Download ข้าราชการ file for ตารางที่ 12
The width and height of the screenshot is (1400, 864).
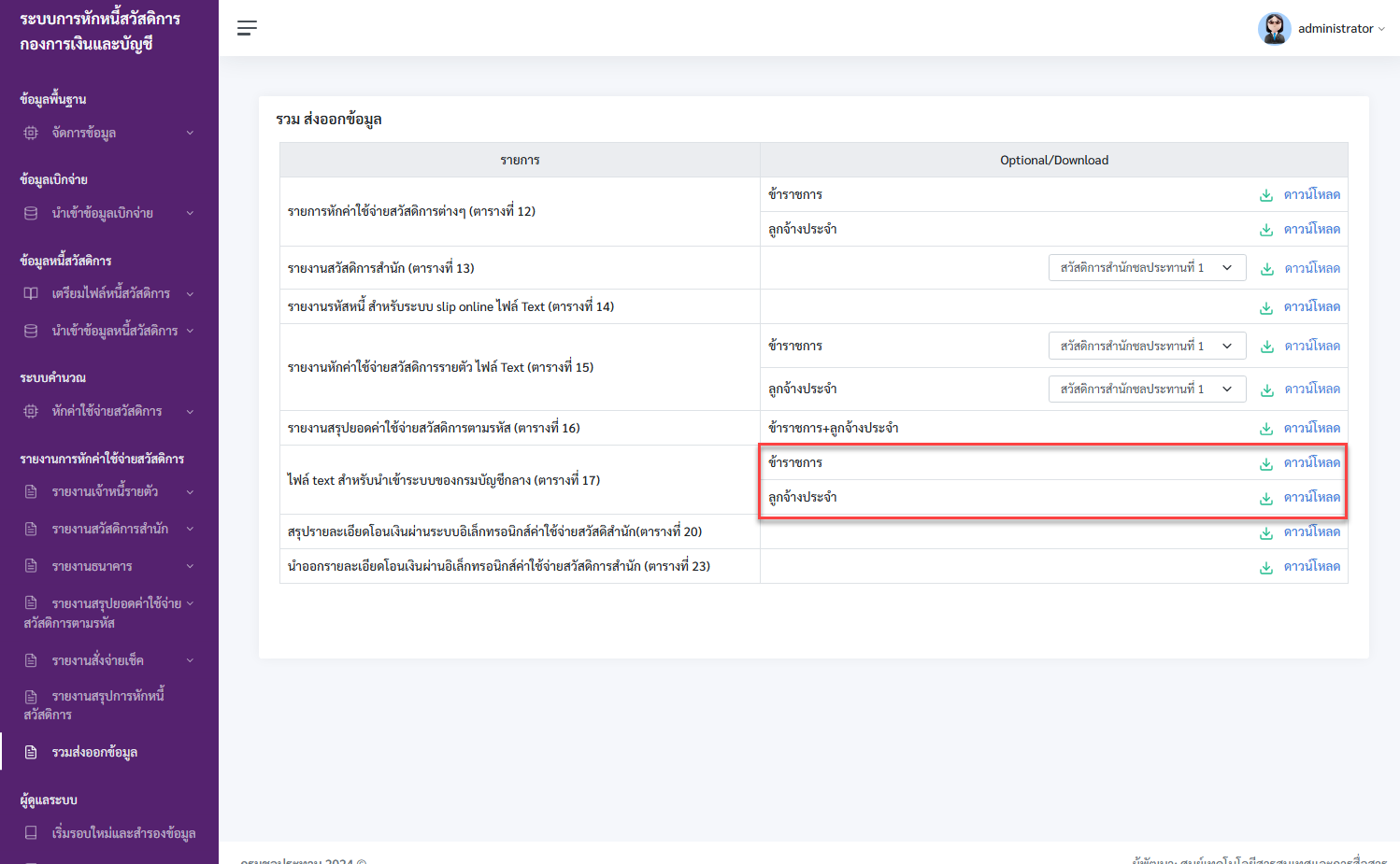pos(1300,194)
